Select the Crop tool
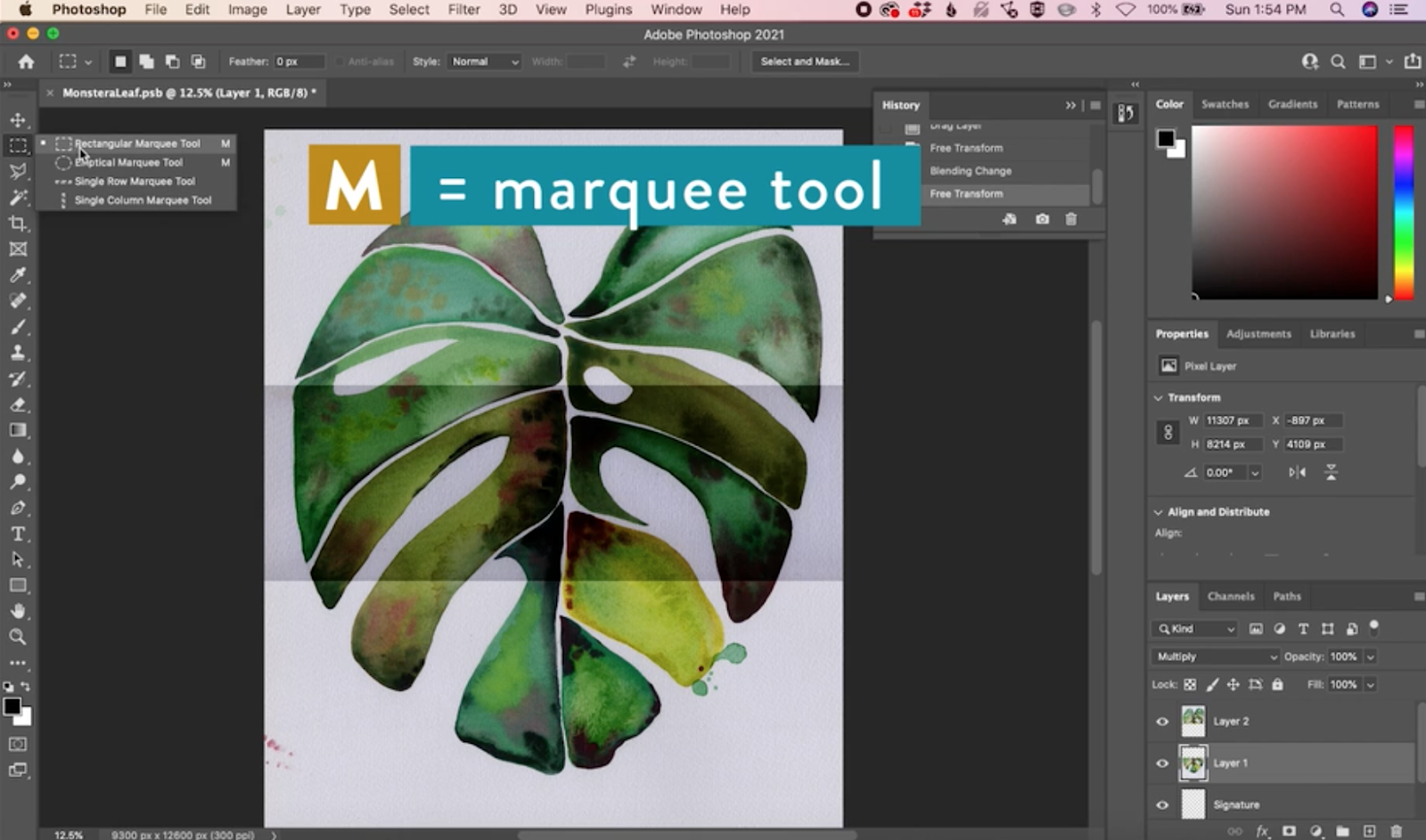 tap(18, 224)
